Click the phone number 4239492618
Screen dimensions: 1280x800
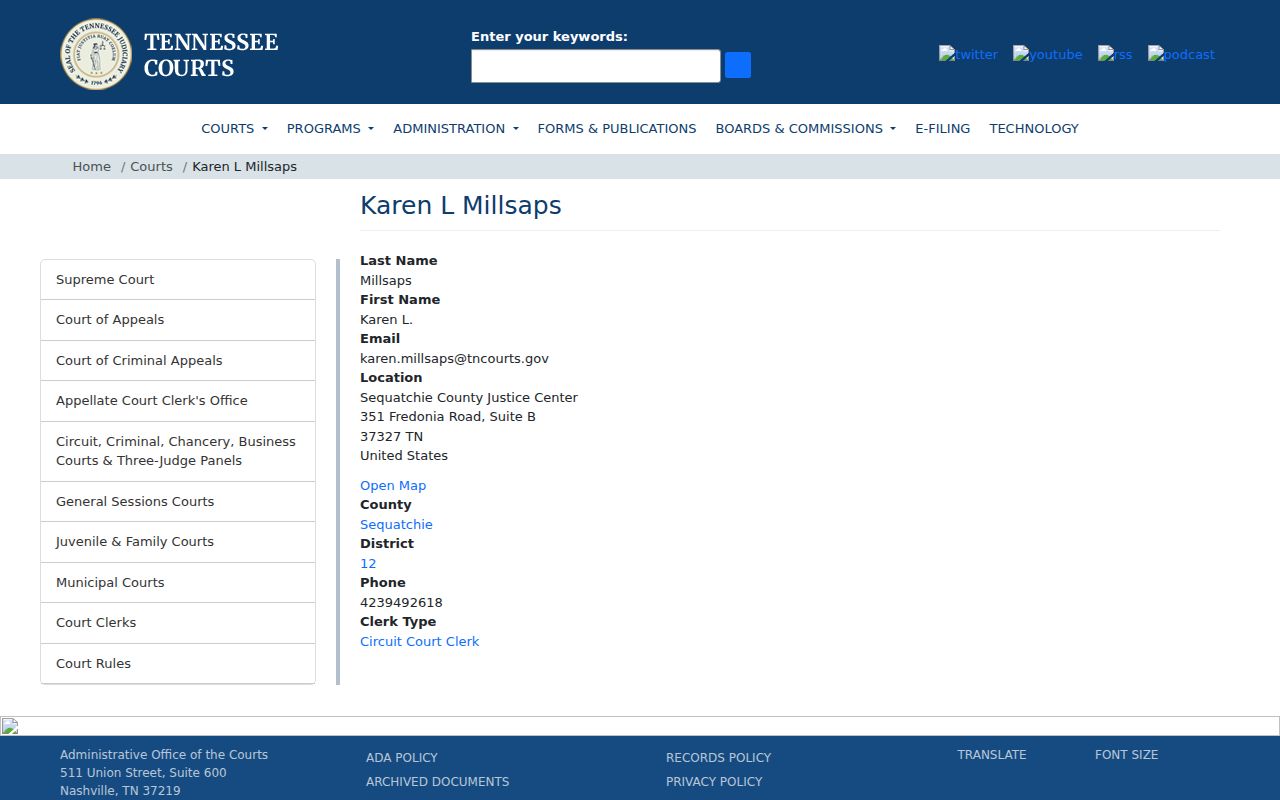coord(401,602)
